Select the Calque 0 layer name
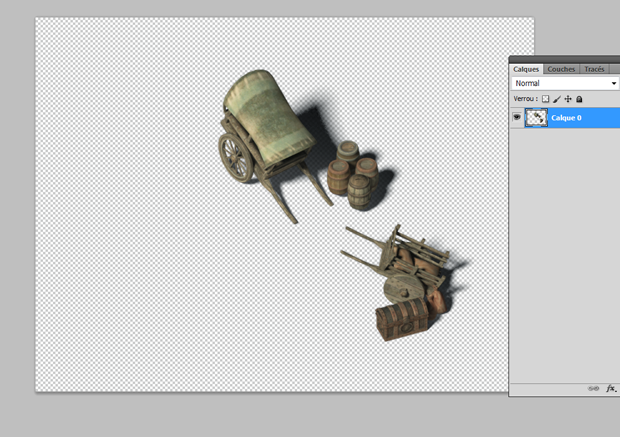The width and height of the screenshot is (620, 437). pyautogui.click(x=566, y=118)
